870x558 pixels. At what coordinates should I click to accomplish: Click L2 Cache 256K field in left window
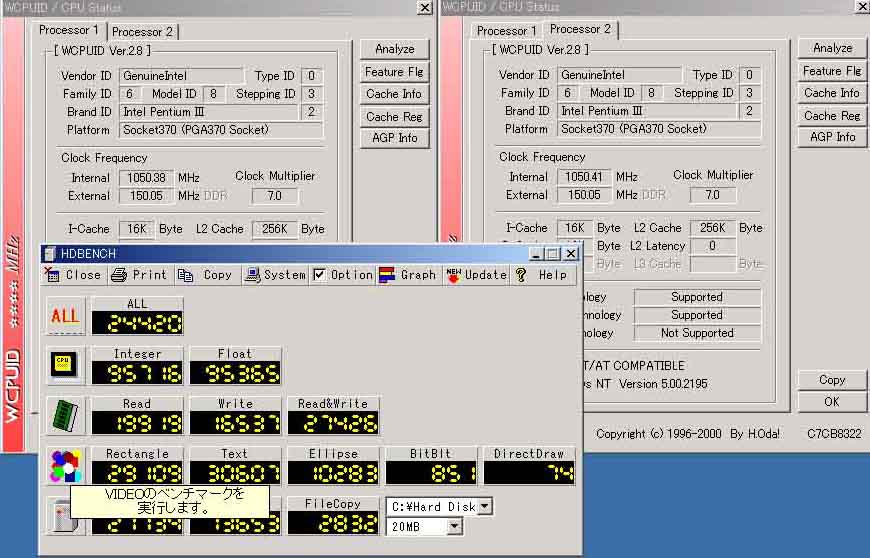click(x=275, y=229)
